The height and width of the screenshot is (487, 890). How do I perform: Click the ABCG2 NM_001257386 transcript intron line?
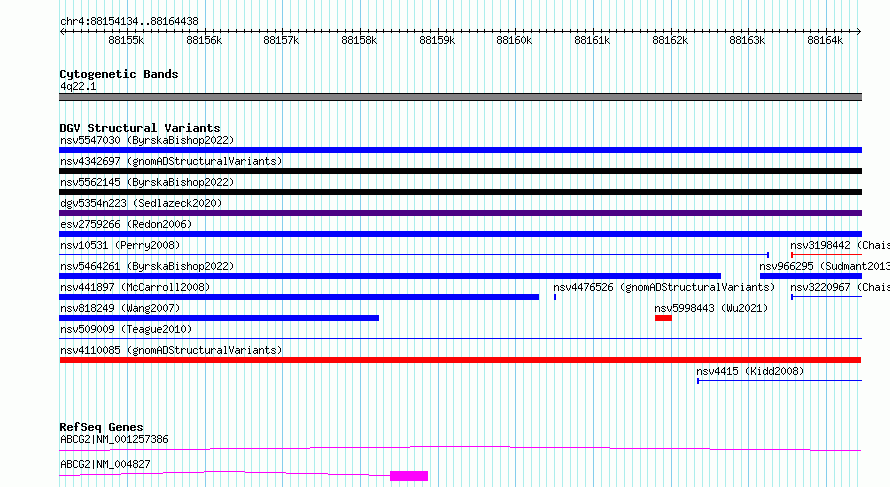[x=460, y=449]
